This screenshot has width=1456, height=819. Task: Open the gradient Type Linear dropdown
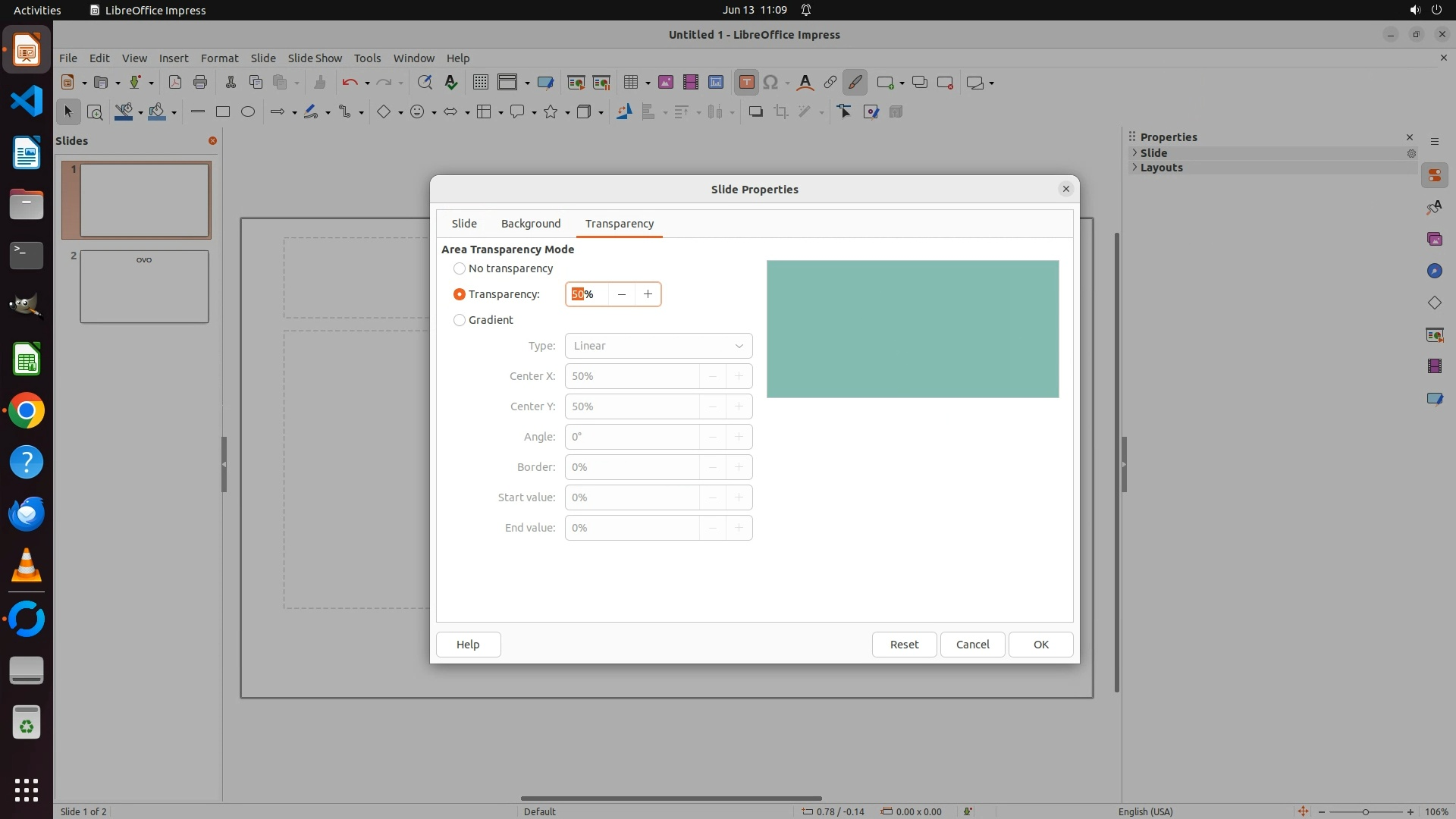pos(658,346)
